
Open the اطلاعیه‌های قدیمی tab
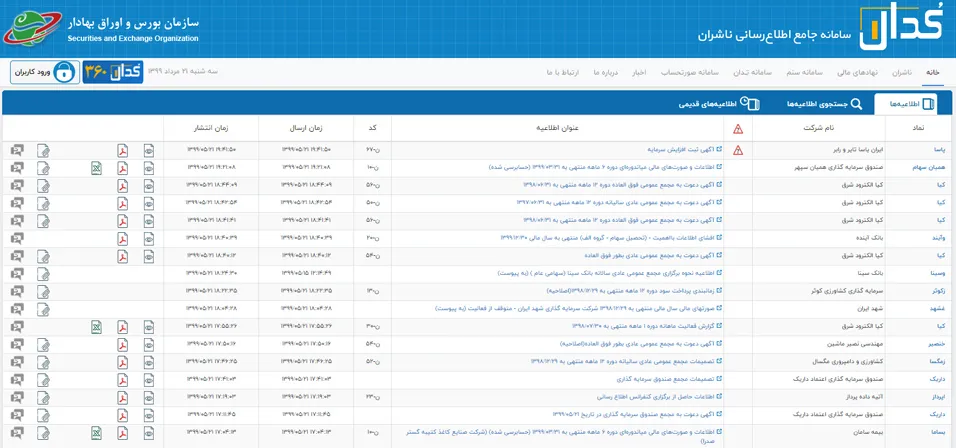tap(719, 104)
